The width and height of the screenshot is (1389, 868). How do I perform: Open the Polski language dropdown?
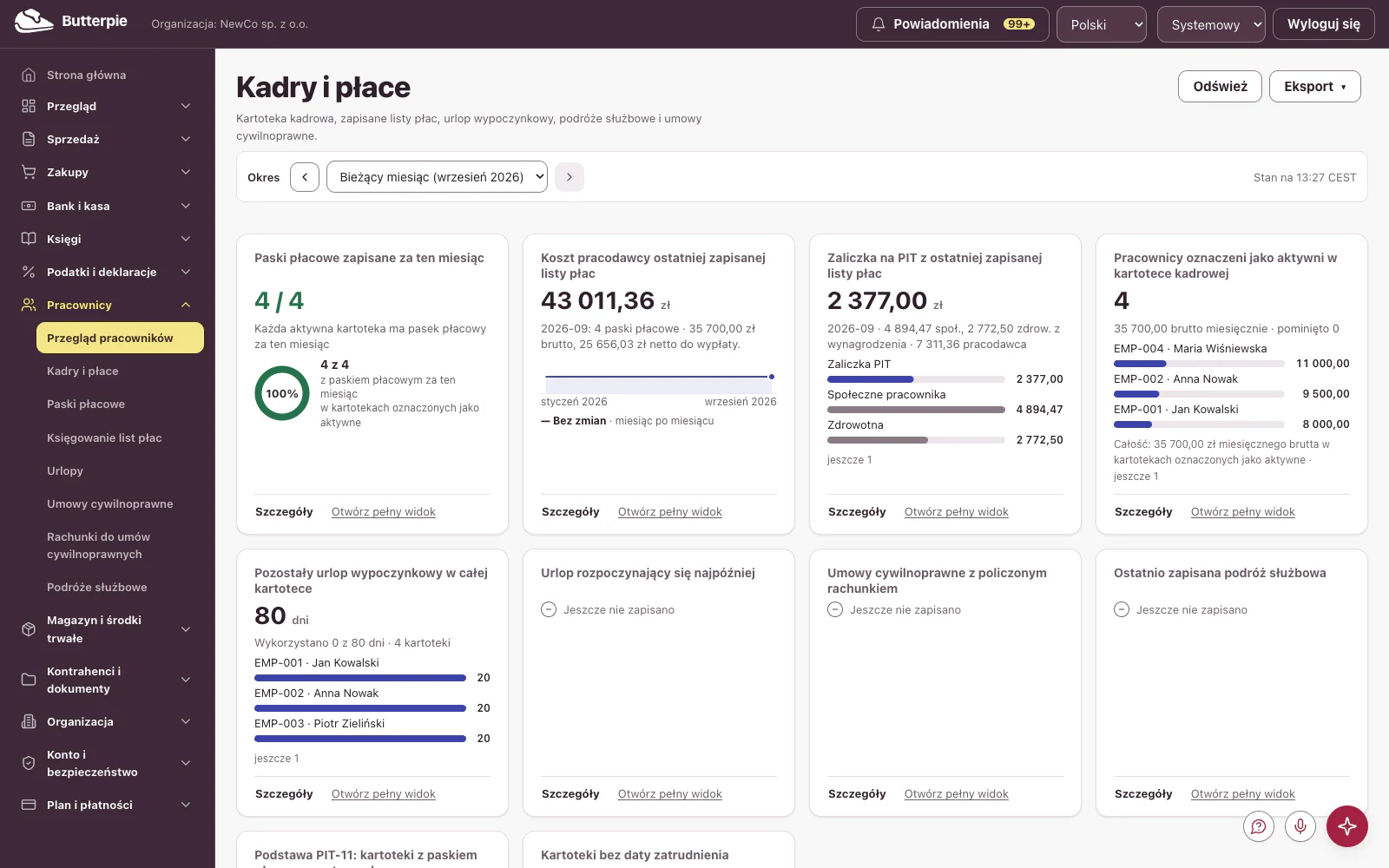(1102, 24)
